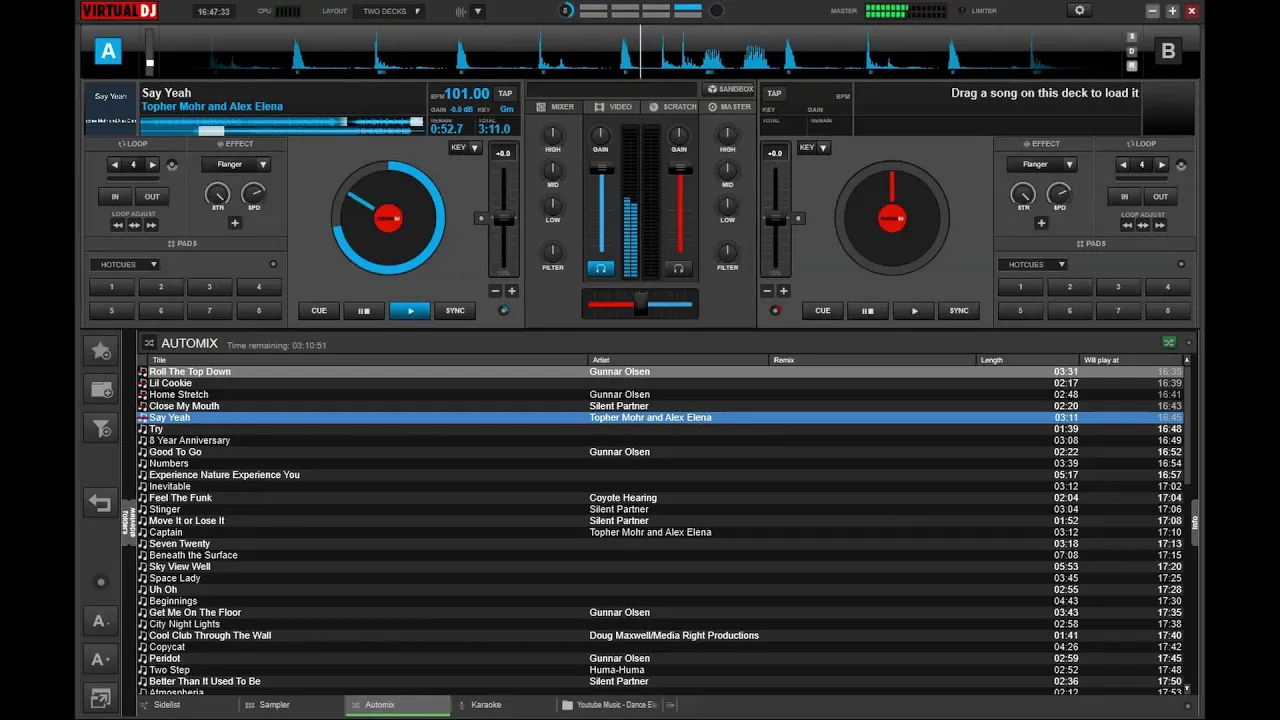Click the SYNC button on deck A
The image size is (1280, 720).
[455, 311]
